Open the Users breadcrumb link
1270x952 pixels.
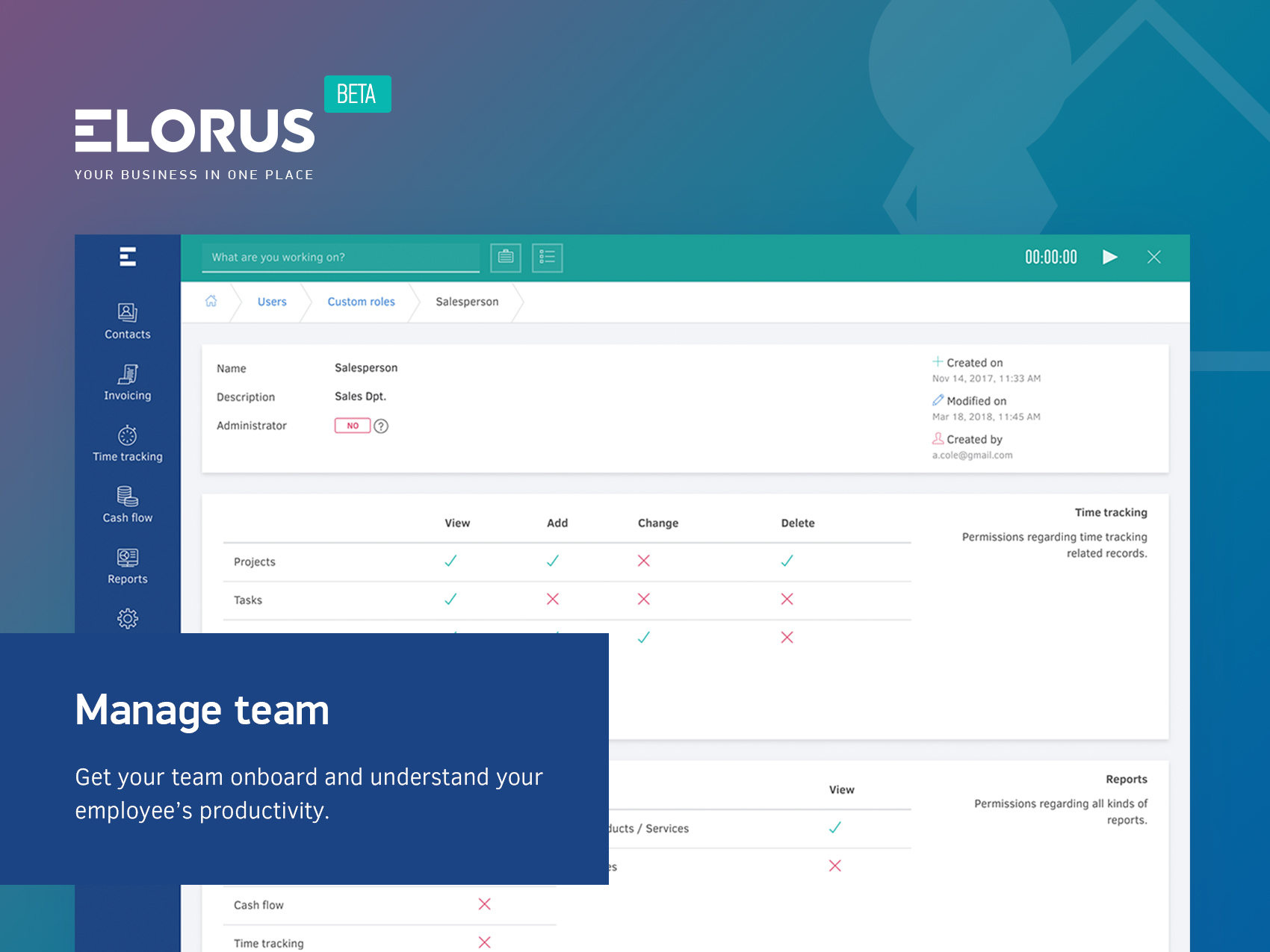272,302
